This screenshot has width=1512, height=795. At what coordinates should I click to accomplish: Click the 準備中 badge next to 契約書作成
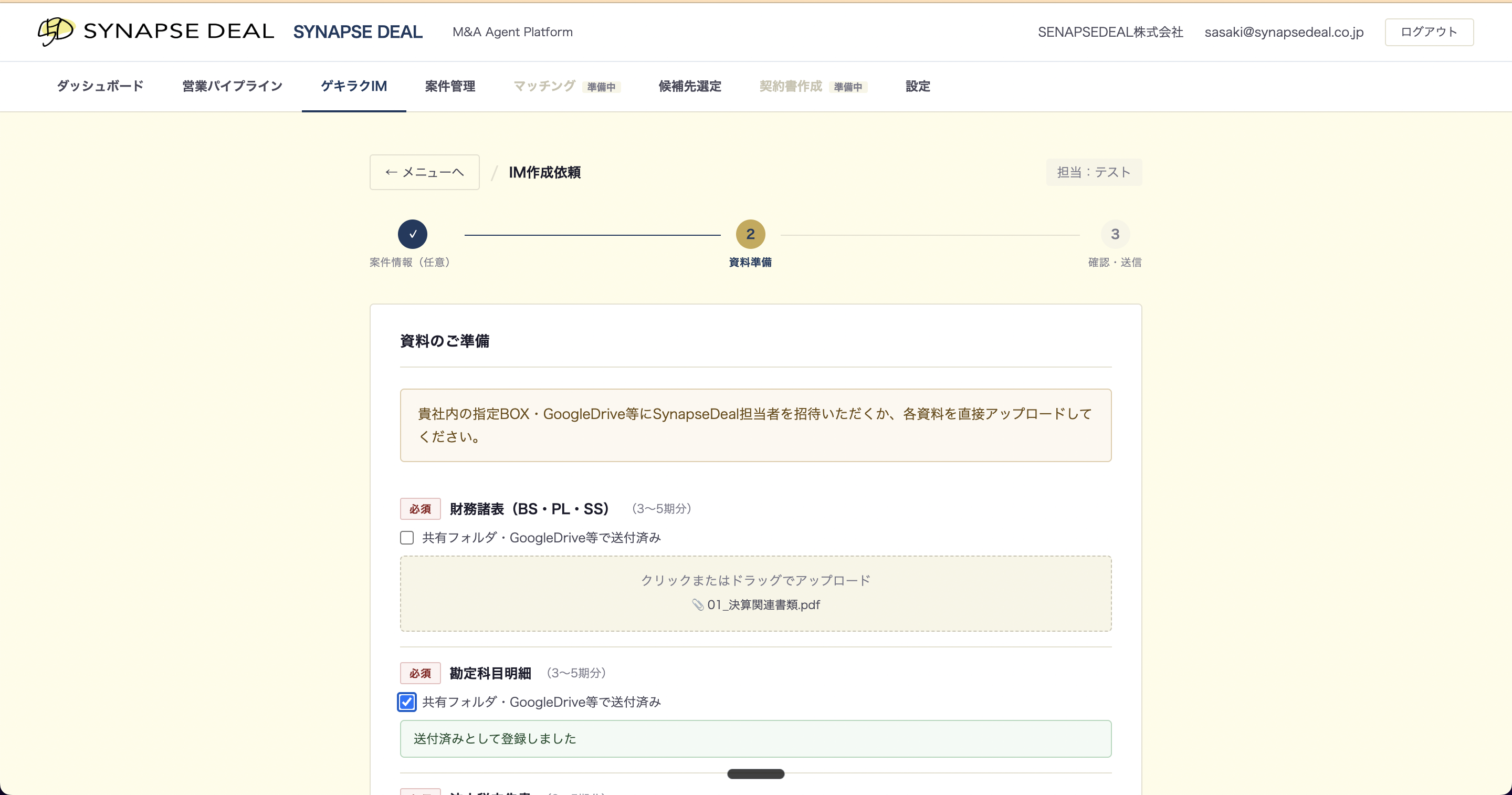pyautogui.click(x=849, y=87)
